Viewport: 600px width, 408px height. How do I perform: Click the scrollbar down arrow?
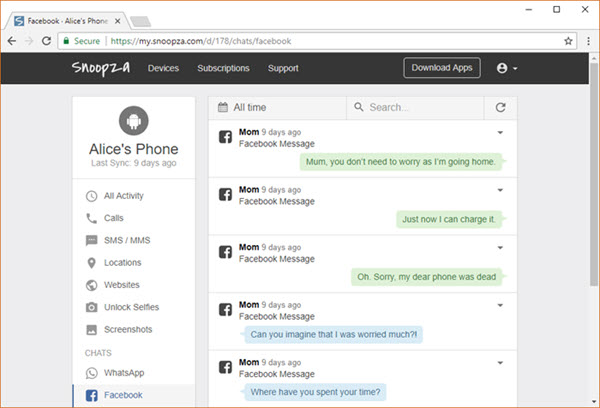pos(594,401)
